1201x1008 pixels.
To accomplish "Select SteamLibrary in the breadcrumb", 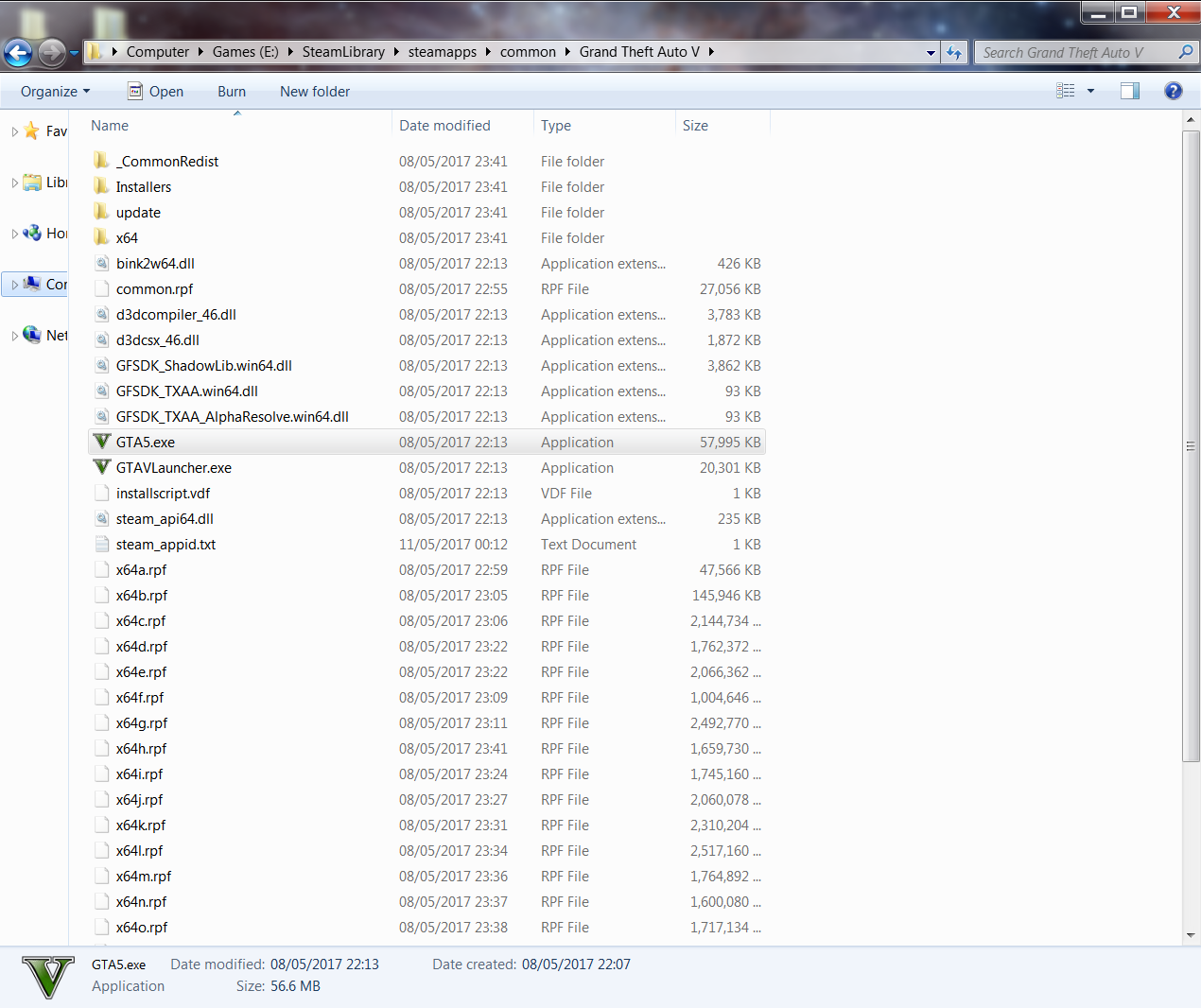I will pos(343,52).
